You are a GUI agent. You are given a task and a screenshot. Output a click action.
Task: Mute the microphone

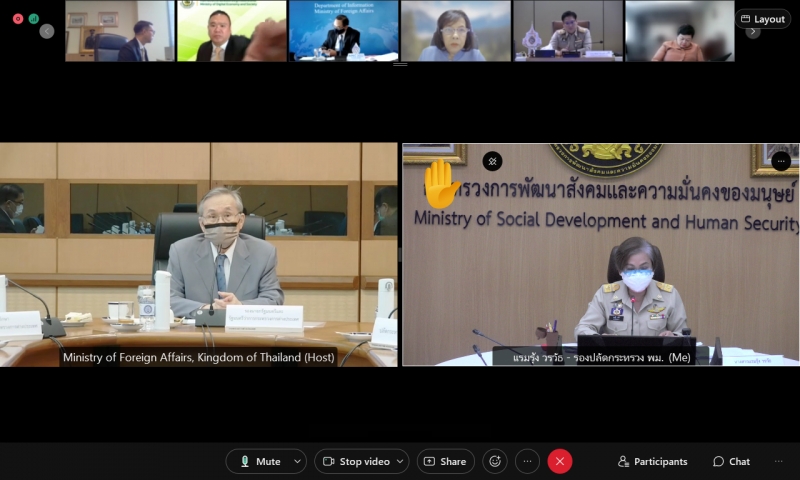[x=260, y=461]
